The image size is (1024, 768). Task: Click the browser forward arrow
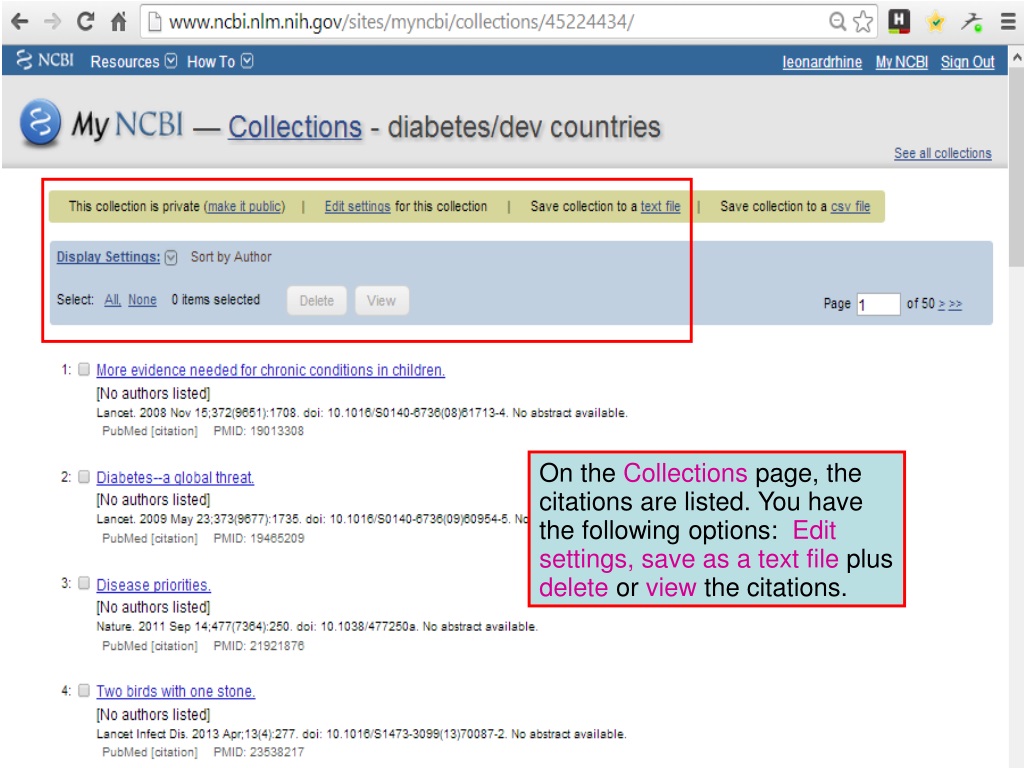[52, 22]
